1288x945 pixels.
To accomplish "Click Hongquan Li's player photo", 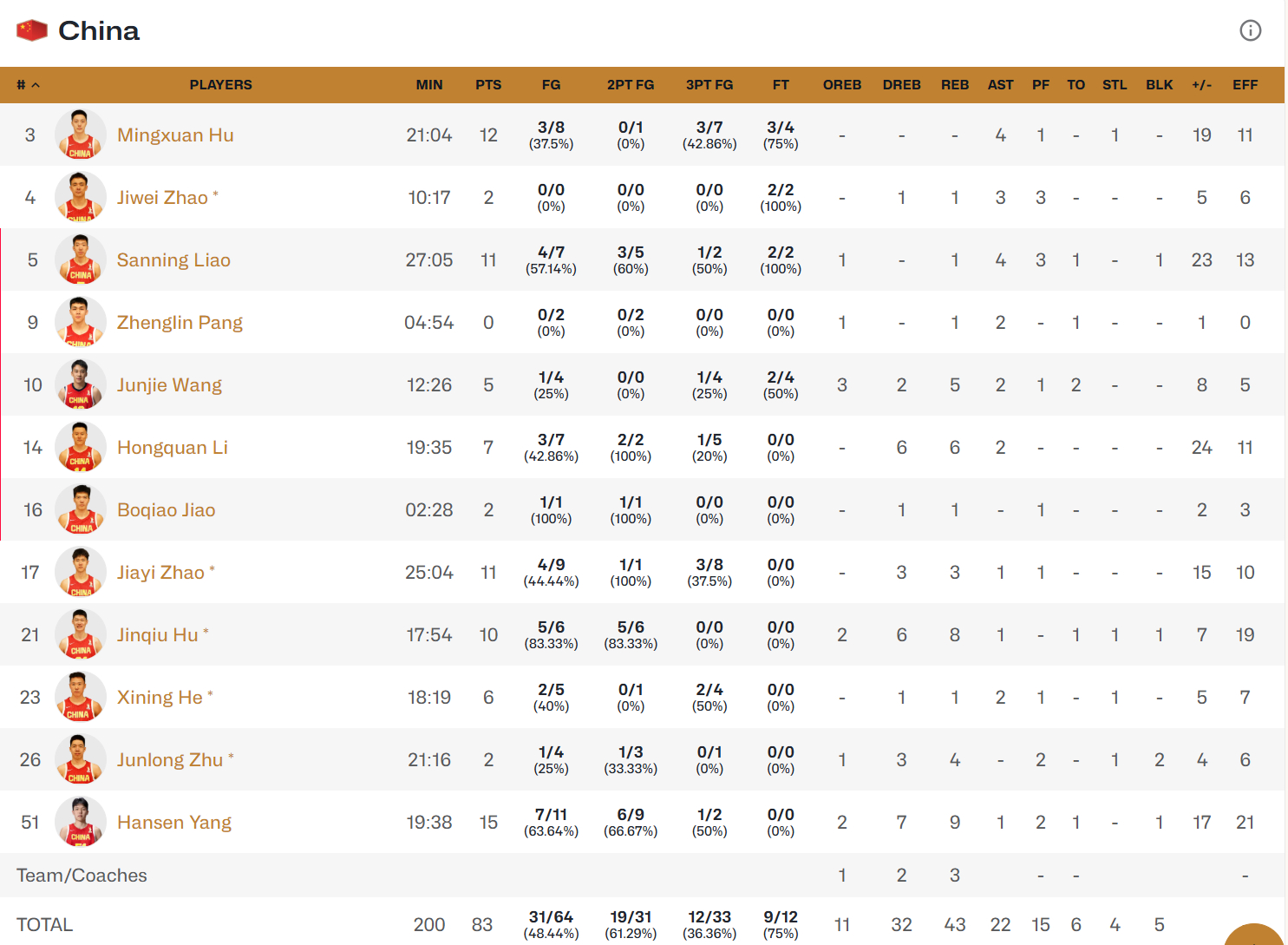I will click(x=80, y=447).
